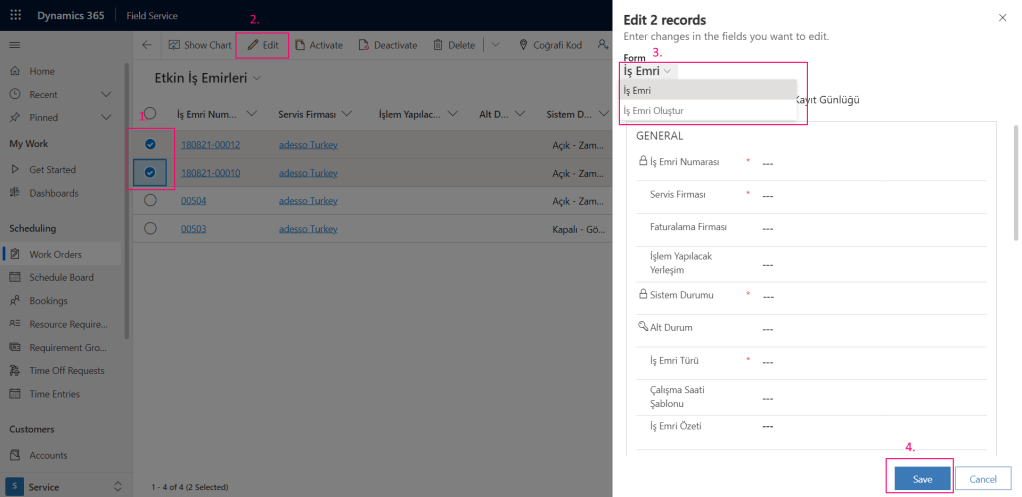Collapse the sidebar with the hamburger icon
The image size is (1022, 497).
click(14, 45)
